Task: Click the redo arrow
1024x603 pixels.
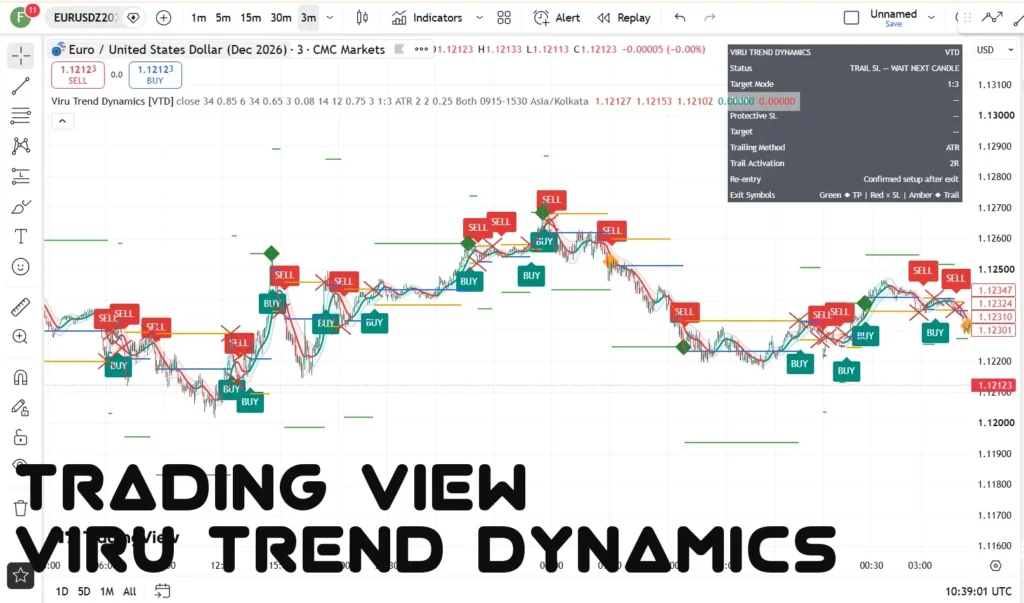Action: click(710, 18)
